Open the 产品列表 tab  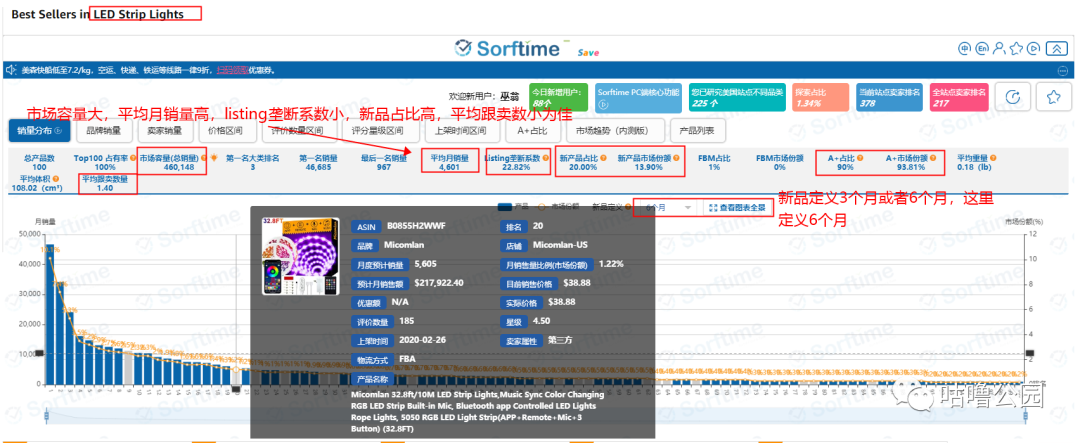point(696,130)
